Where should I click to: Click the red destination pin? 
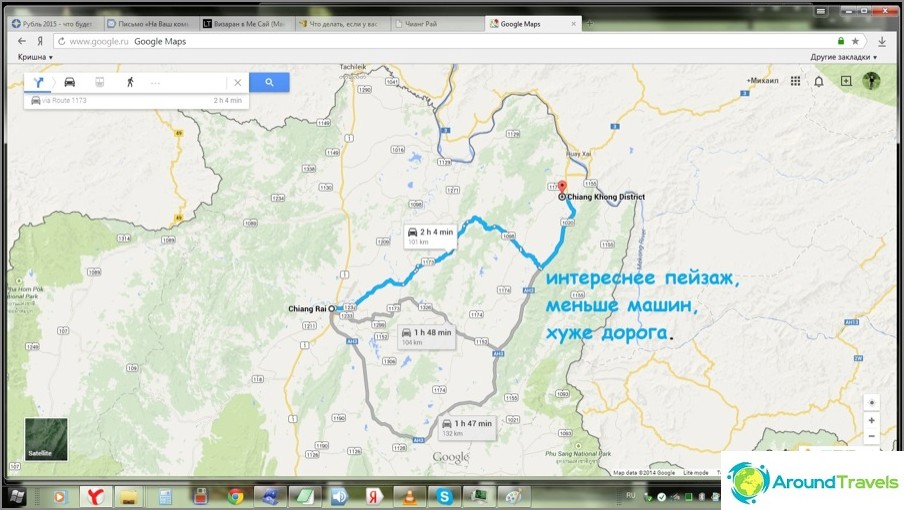click(562, 186)
